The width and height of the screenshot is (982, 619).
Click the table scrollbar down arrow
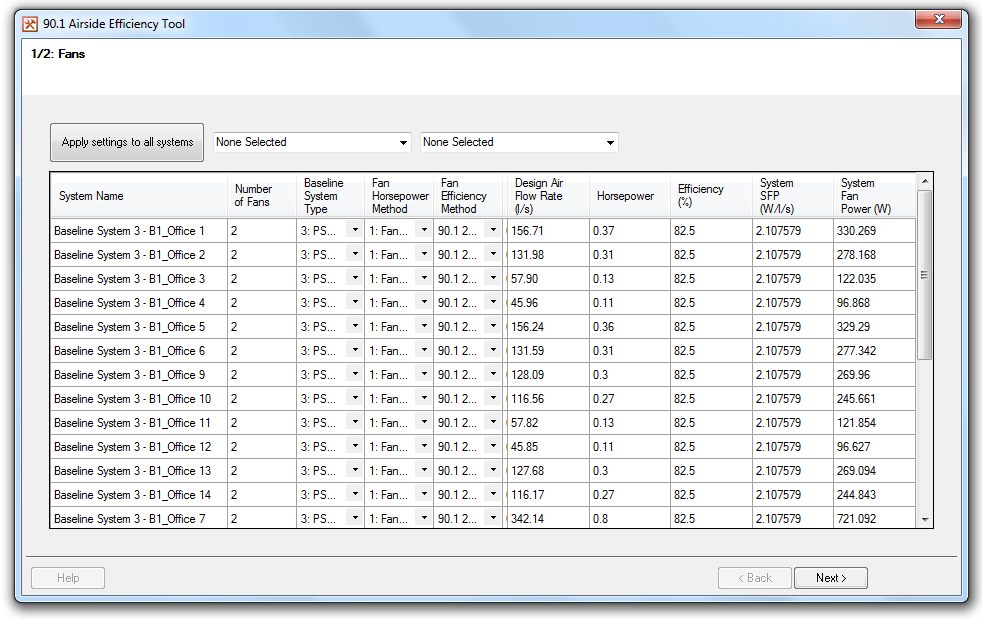click(924, 520)
